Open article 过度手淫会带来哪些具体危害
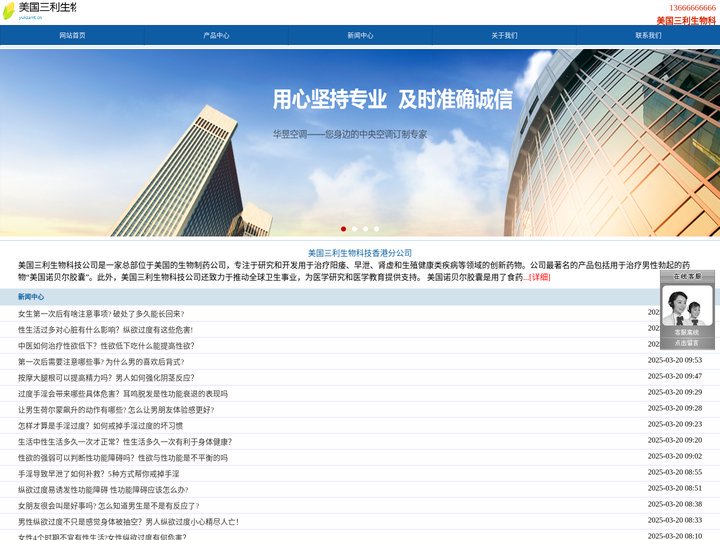Screen dimensions: 720x540 [x=123, y=394]
